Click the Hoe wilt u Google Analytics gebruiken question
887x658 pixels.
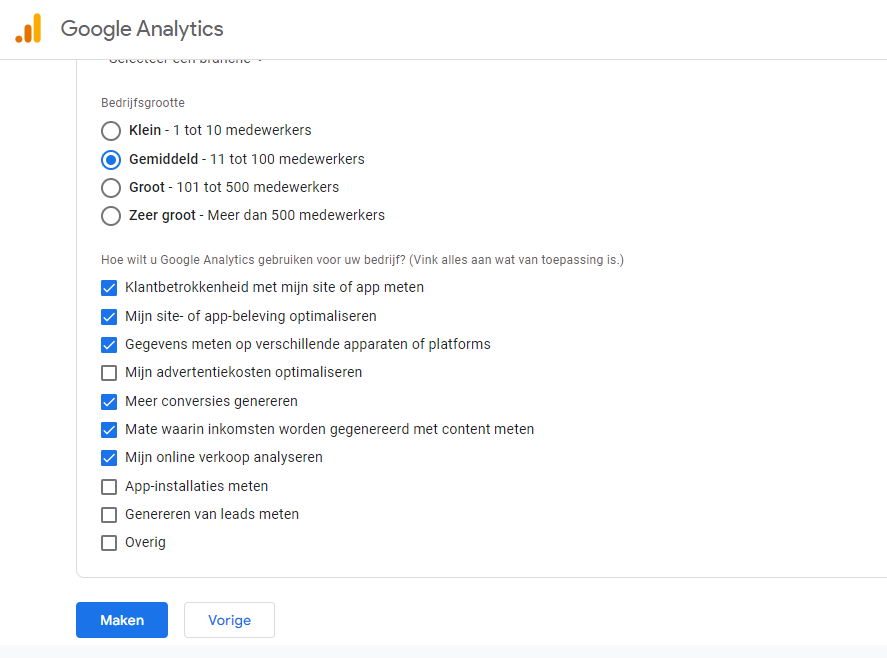(x=363, y=260)
